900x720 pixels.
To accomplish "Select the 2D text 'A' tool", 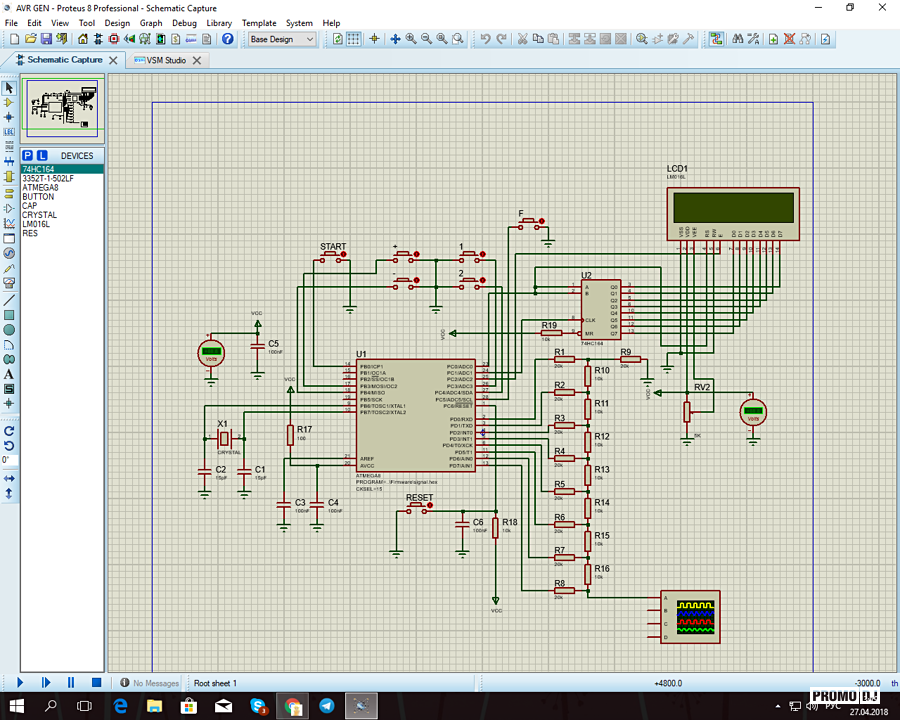I will [9, 374].
